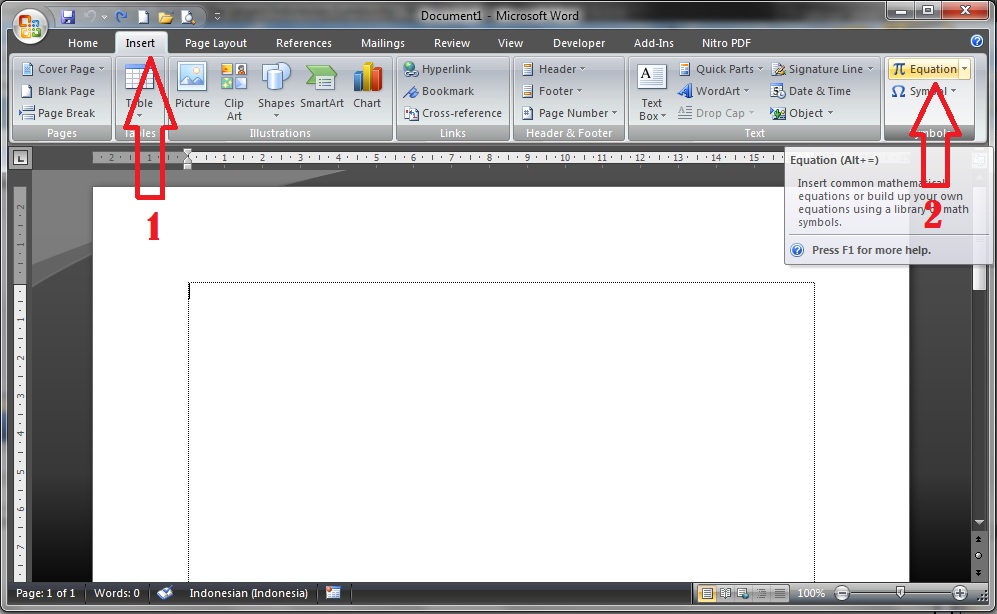The height and width of the screenshot is (614, 997).
Task: Click the Zoom Out minus button
Action: (842, 594)
